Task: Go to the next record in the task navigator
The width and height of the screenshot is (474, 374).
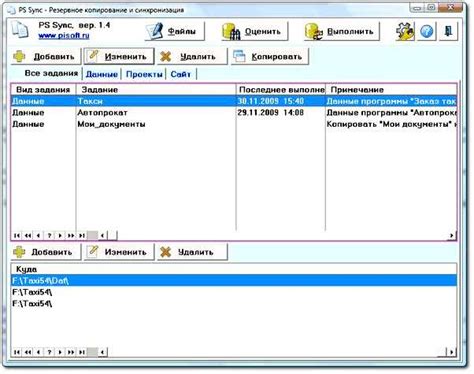Action: point(60,235)
